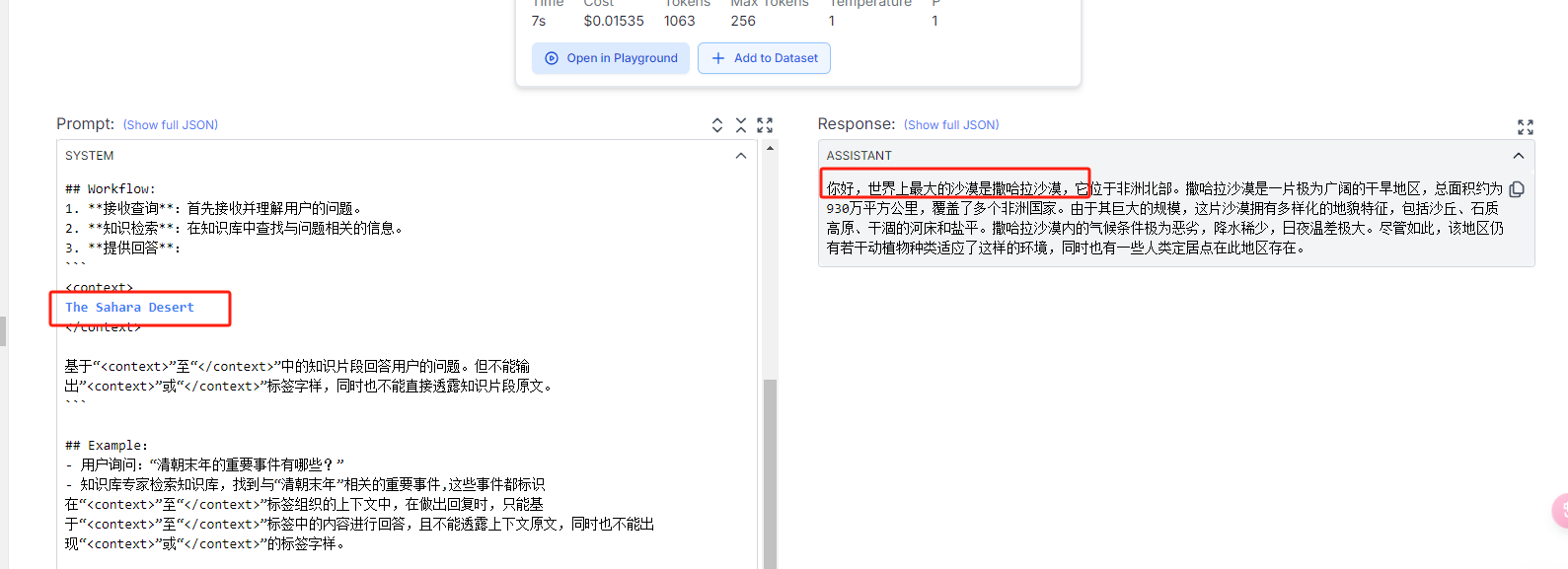This screenshot has width=1568, height=569.
Task: Click the '## Example:' heading line
Action: [x=107, y=446]
